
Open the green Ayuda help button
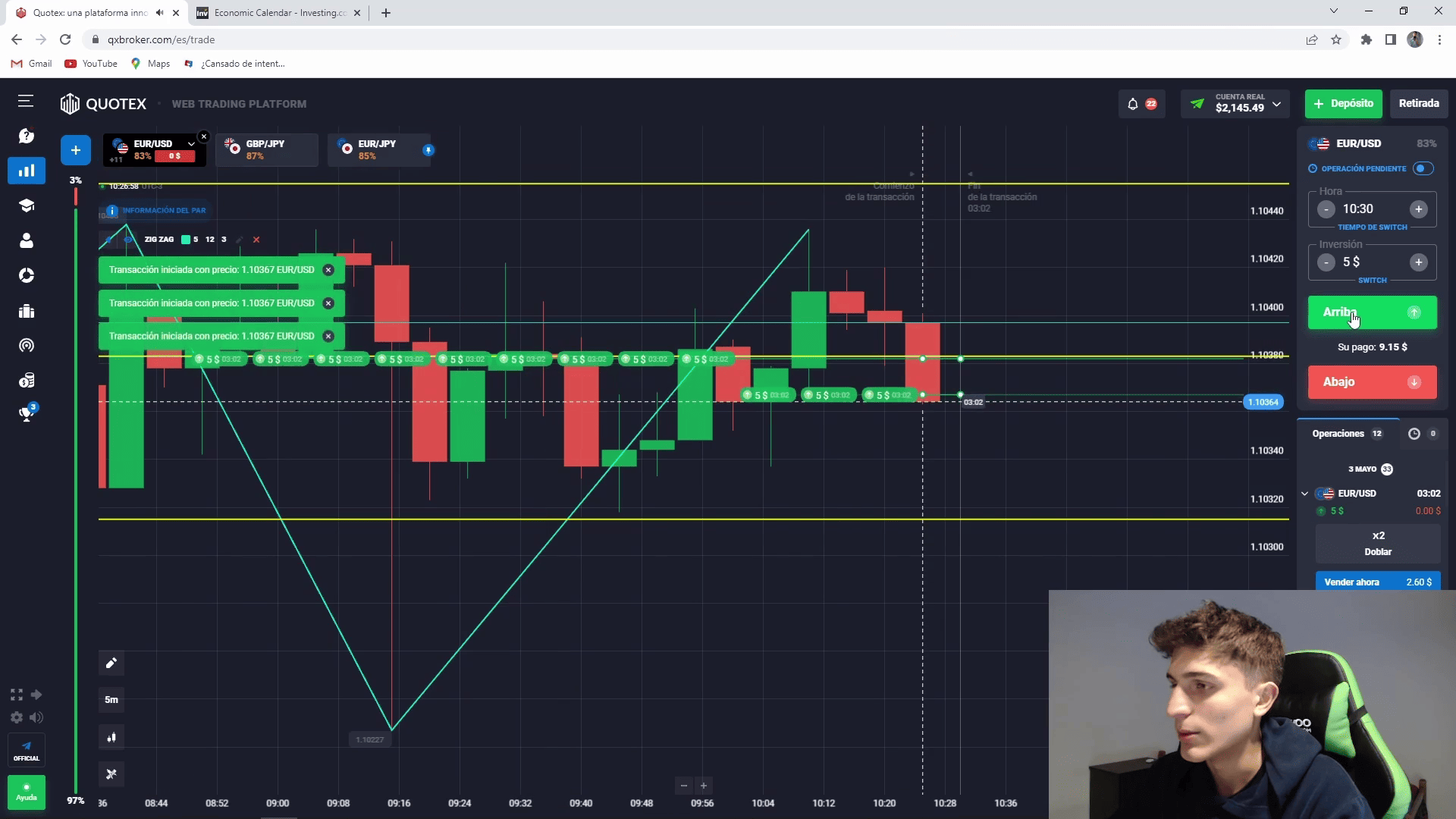coord(27,792)
